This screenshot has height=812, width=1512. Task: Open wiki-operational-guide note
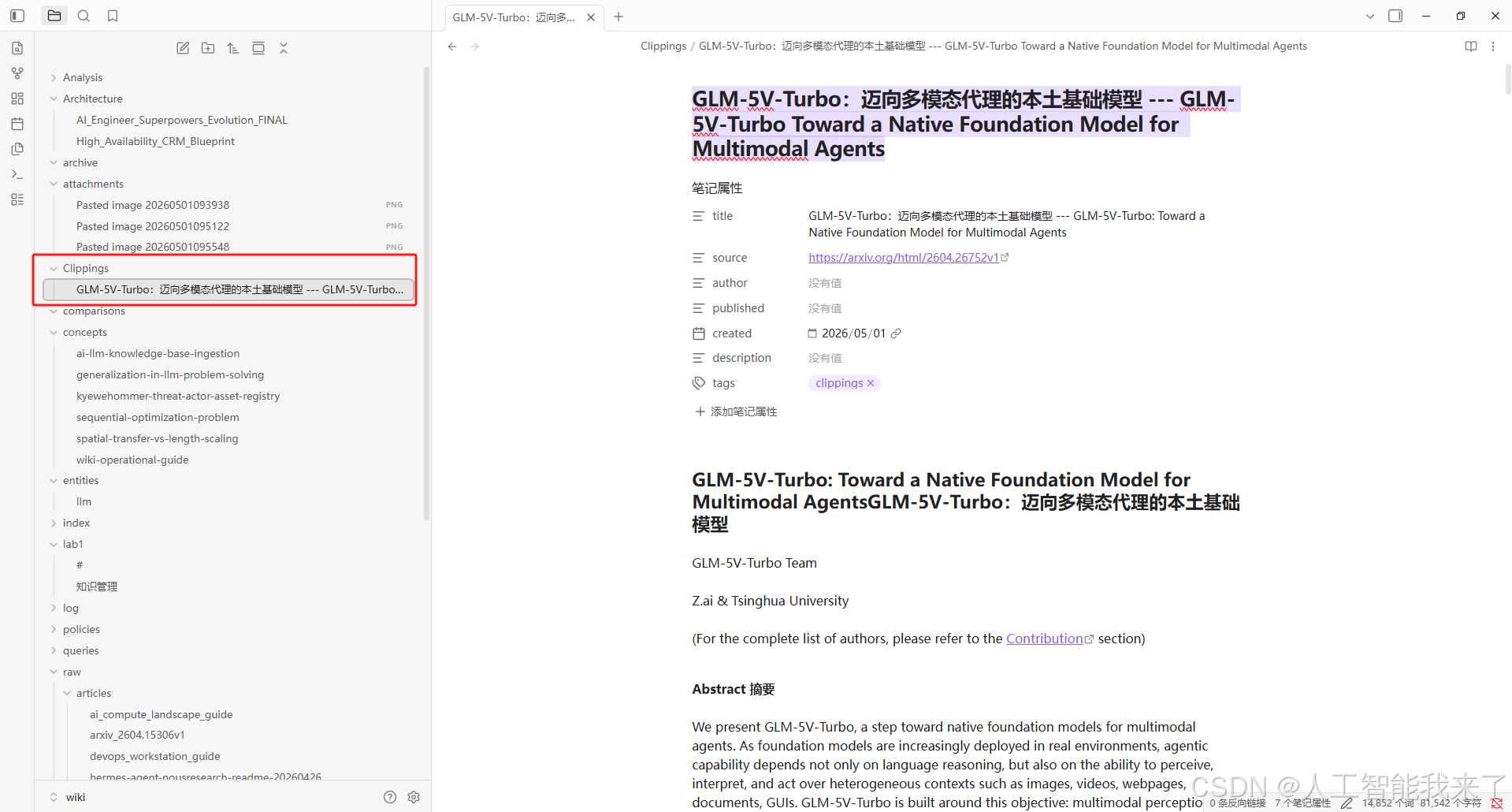pos(132,460)
